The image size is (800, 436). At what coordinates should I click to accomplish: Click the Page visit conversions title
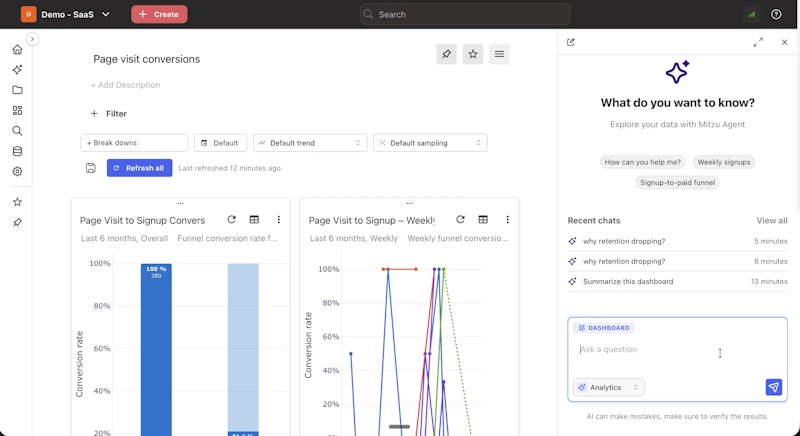(x=146, y=59)
